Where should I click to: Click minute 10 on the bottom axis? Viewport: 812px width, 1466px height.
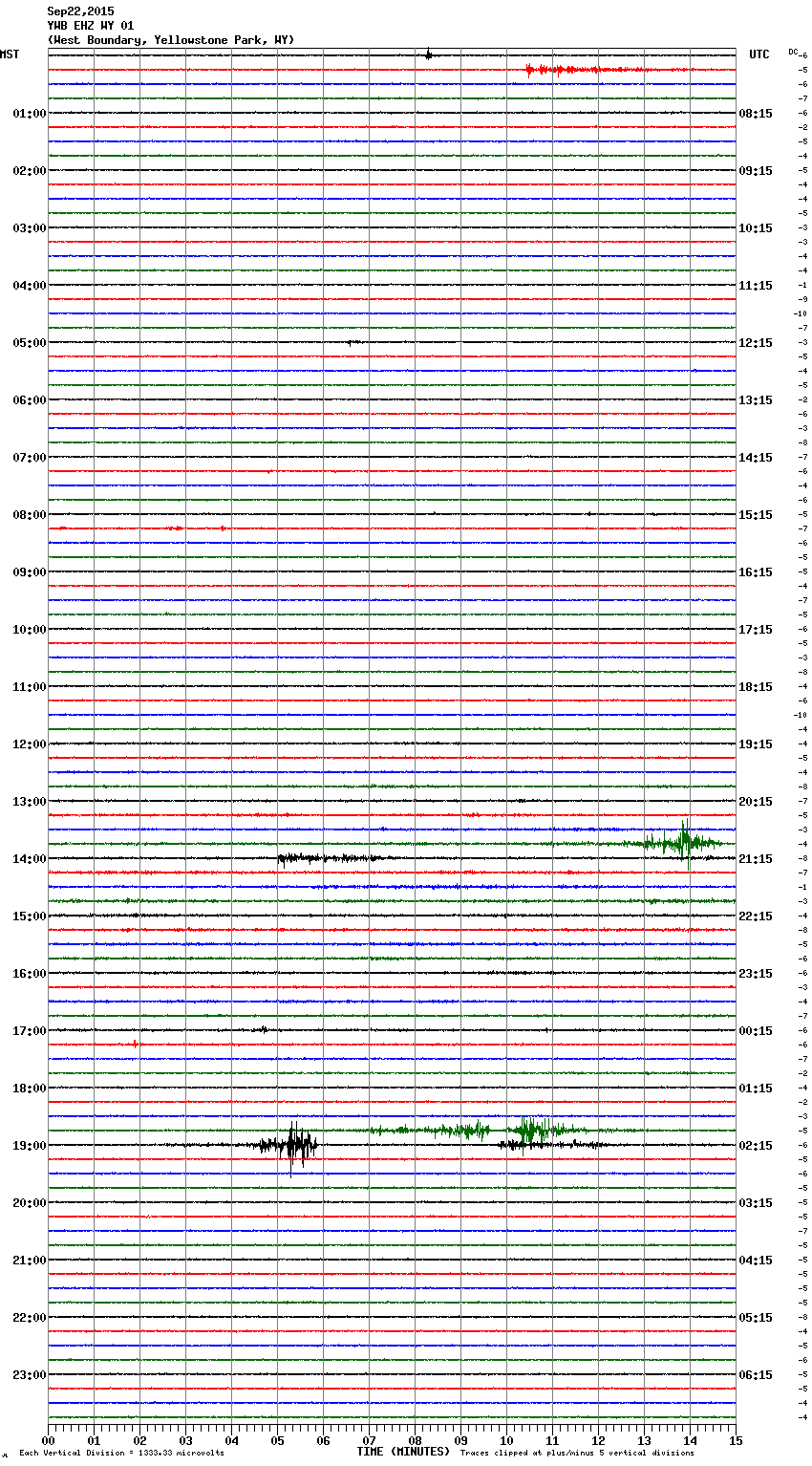(x=506, y=1440)
